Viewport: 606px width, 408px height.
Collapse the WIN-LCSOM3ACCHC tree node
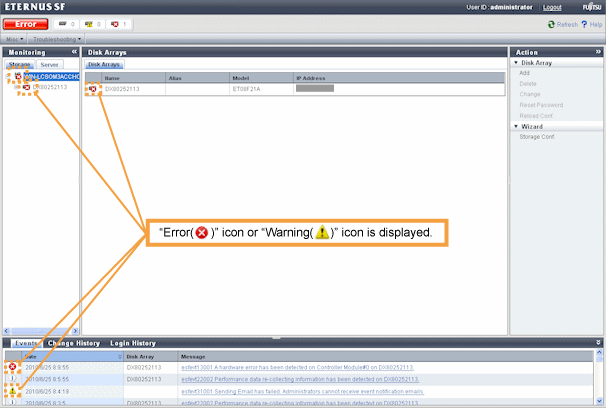point(8,76)
